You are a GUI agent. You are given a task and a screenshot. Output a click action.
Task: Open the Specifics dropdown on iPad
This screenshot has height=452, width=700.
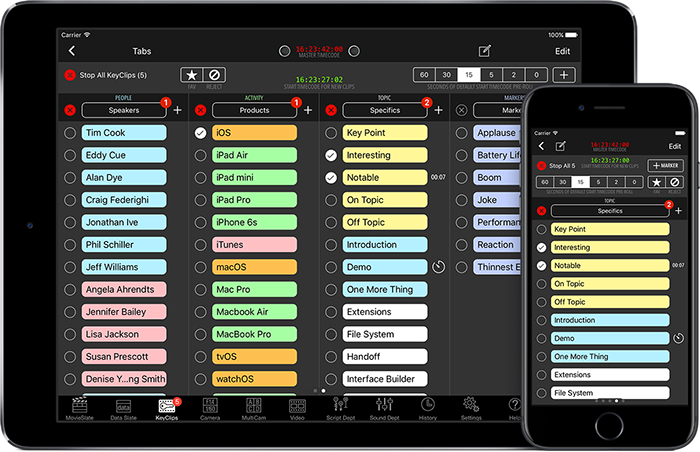pos(385,110)
